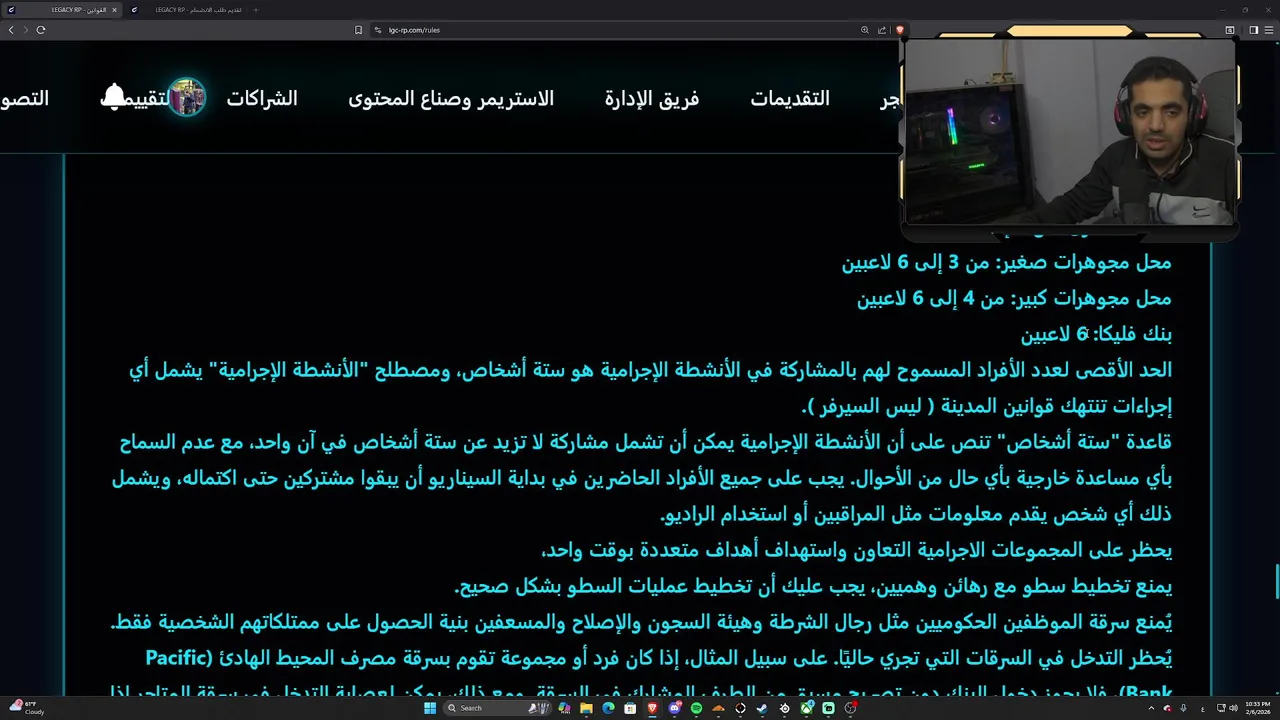Toggle the browser sidebar panel icon
The width and height of the screenshot is (1280, 720).
pos(1254,30)
